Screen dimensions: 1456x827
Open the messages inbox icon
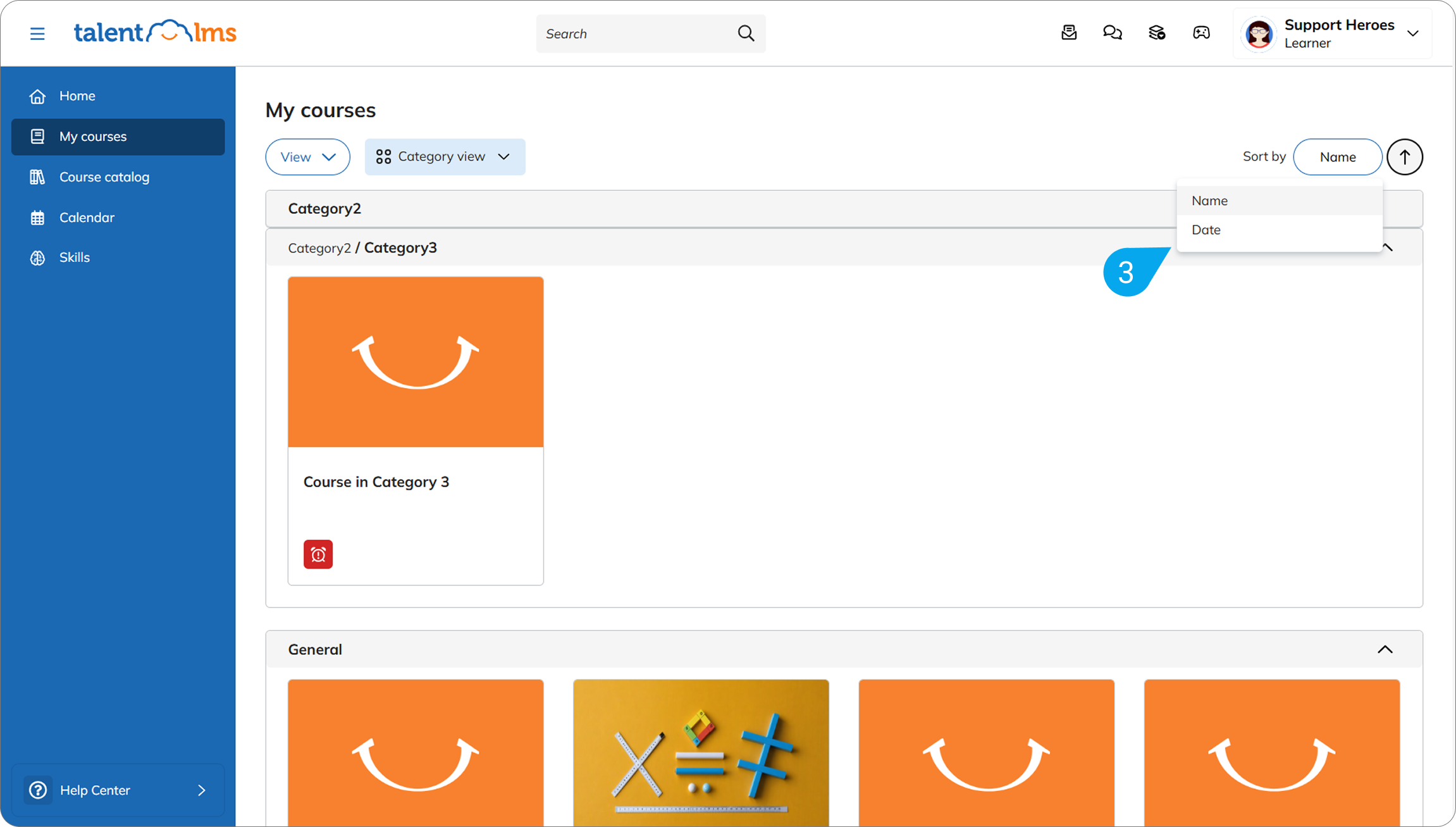[1069, 33]
